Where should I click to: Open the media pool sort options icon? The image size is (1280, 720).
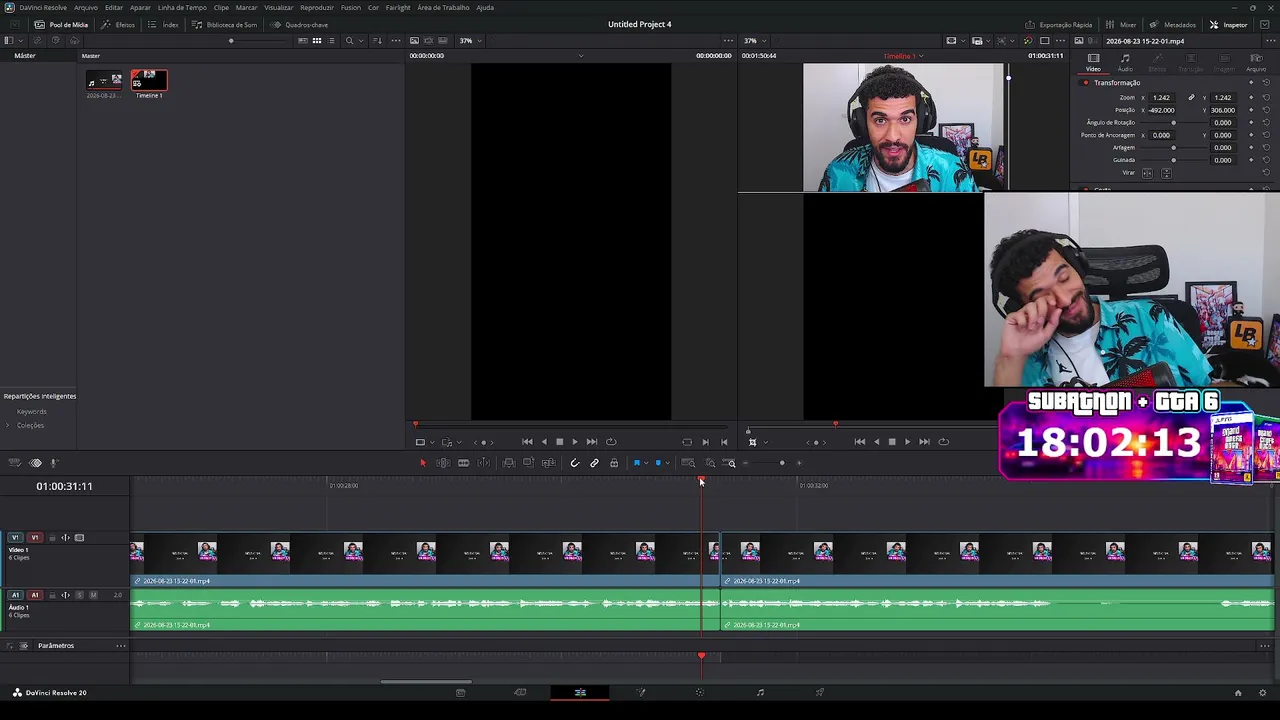tap(377, 41)
